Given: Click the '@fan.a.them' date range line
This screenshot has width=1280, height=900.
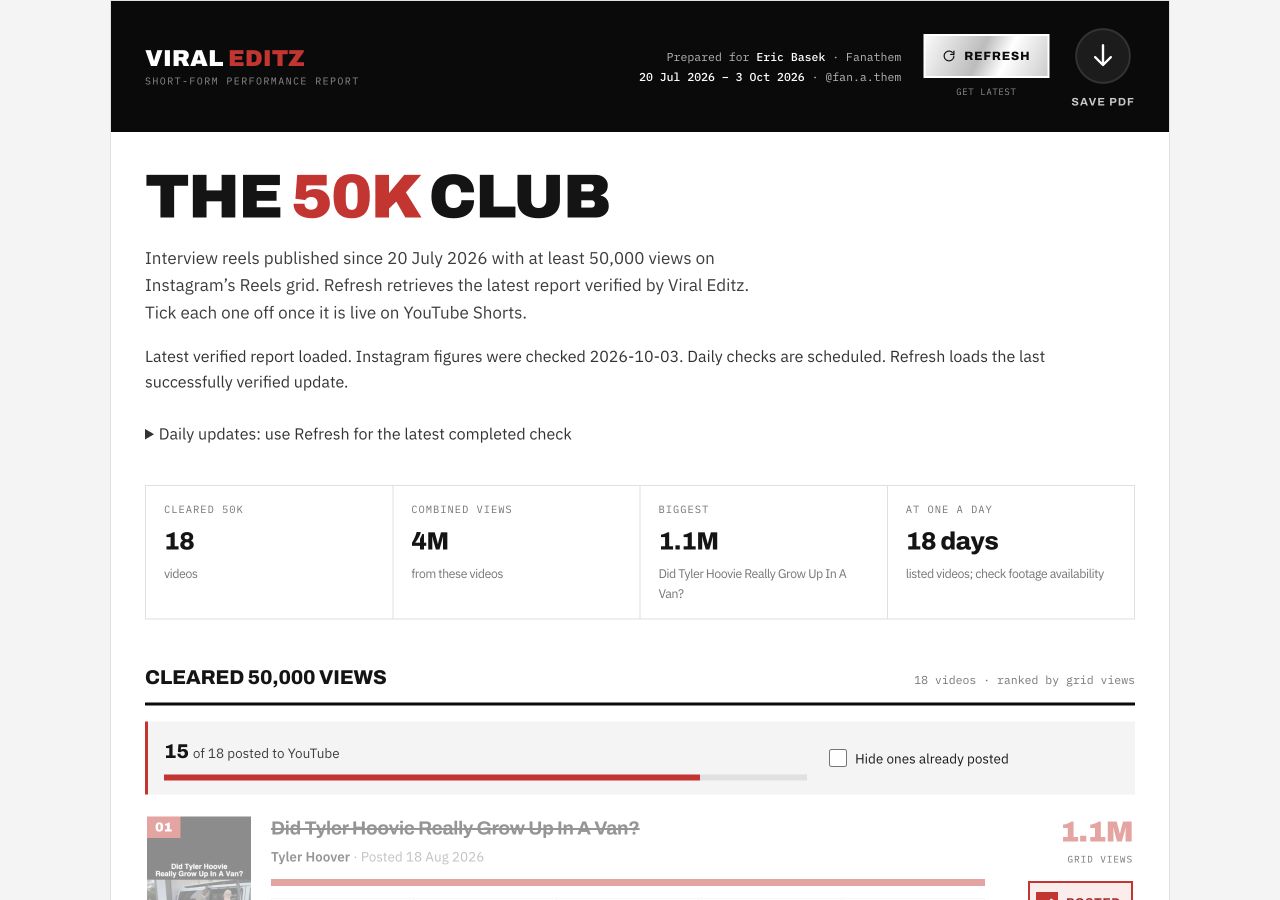Looking at the screenshot, I should pyautogui.click(x=770, y=77).
